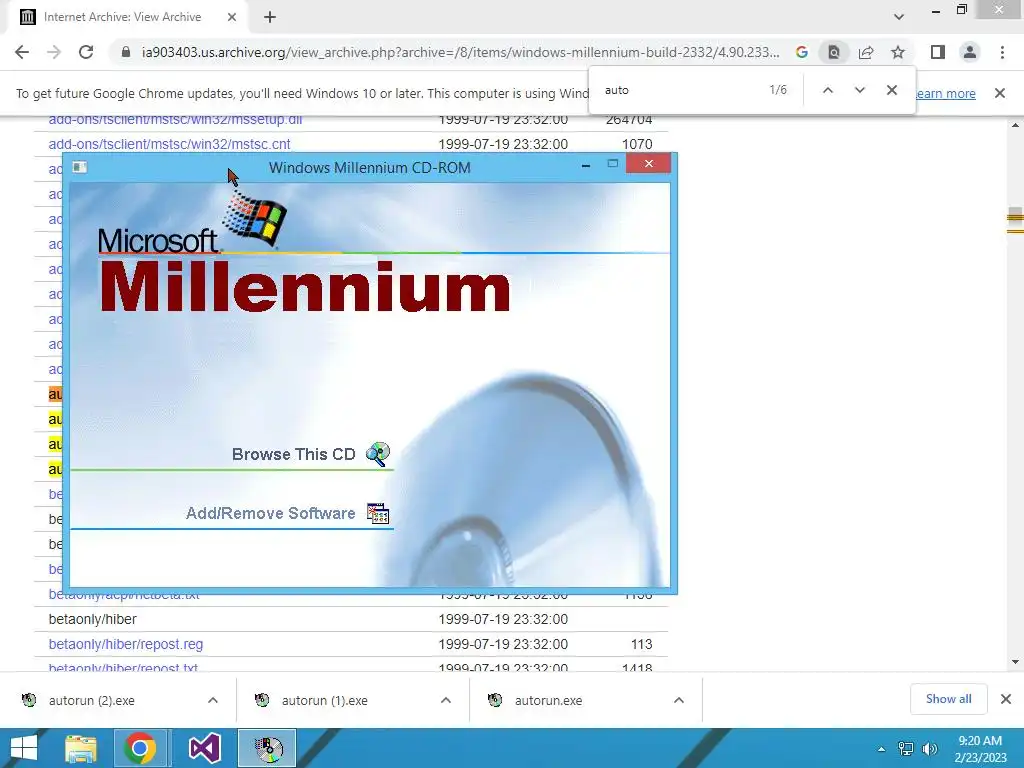Click the site lock icon in address bar
Screen dimensions: 1024x768
pos(126,52)
